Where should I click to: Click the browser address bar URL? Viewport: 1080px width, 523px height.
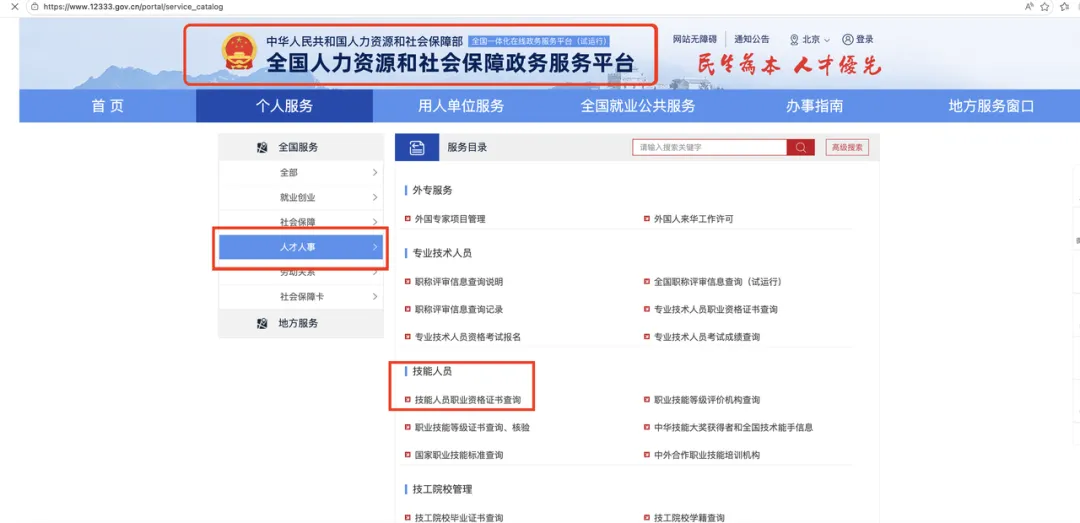tap(133, 6)
